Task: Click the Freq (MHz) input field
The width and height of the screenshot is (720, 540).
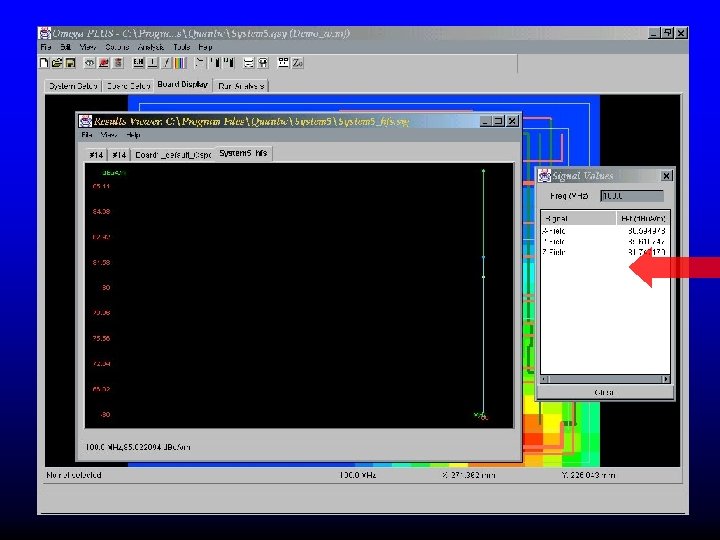Action: tap(632, 196)
